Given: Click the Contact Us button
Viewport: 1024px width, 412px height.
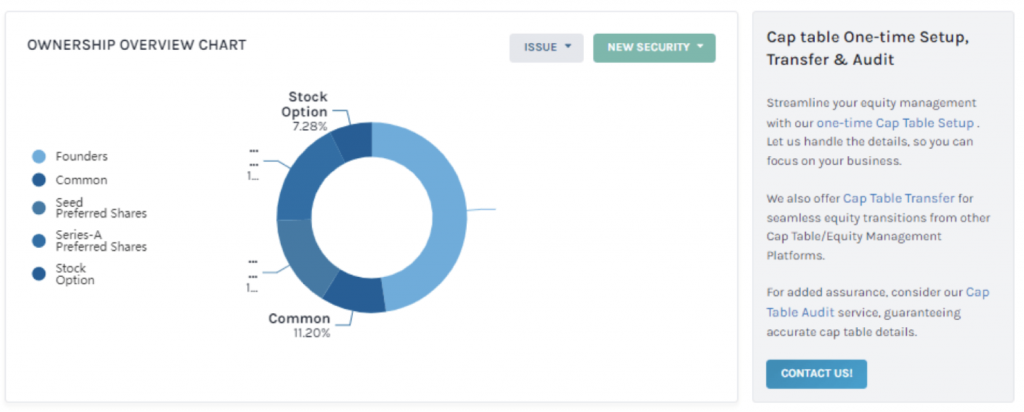Looking at the screenshot, I should [816, 374].
